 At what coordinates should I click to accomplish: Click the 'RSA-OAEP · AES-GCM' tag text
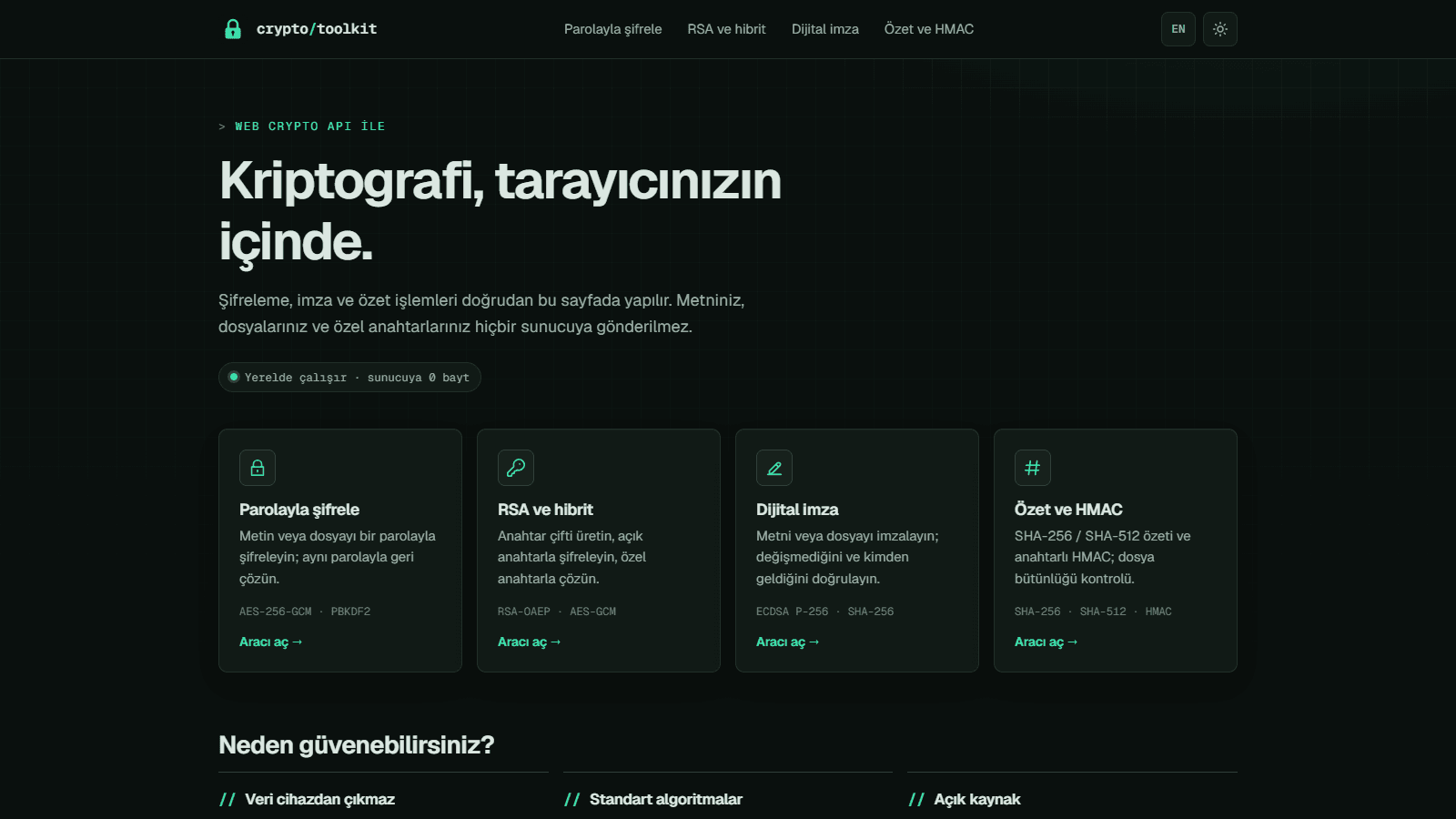pos(557,612)
